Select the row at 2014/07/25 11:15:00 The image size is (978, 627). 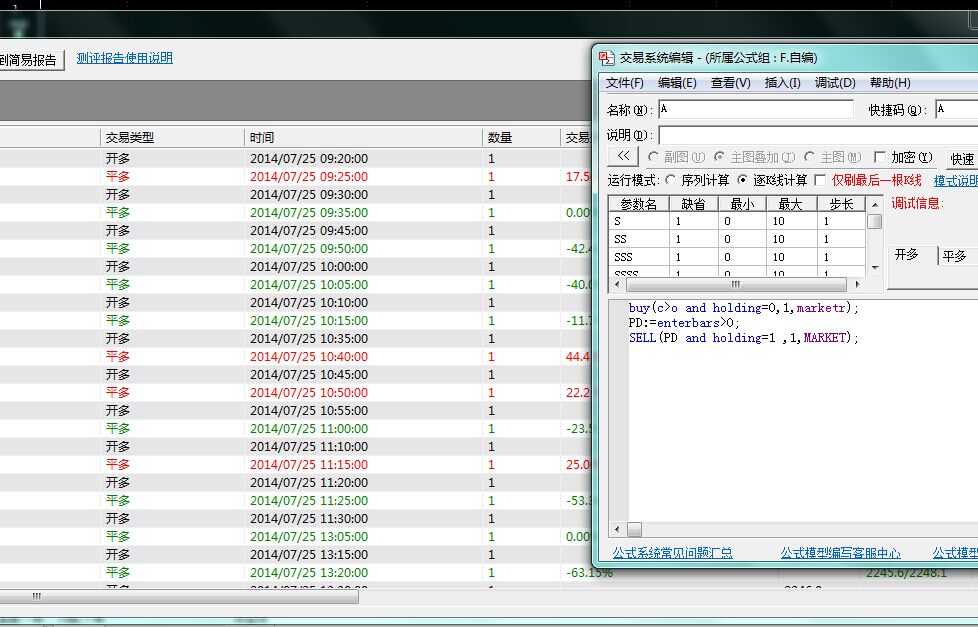click(296, 465)
